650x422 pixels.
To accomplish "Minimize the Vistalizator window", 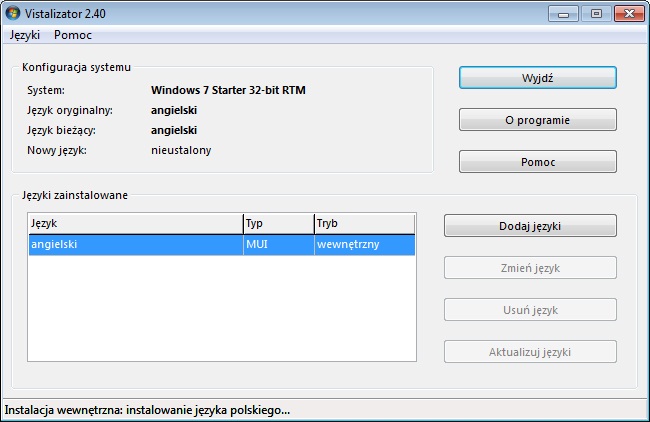I will (x=565, y=13).
